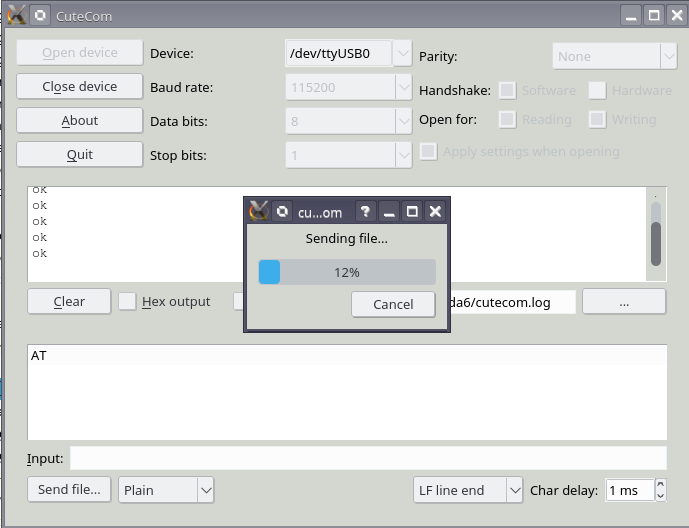Minimize the Sending file dialog

tap(389, 212)
